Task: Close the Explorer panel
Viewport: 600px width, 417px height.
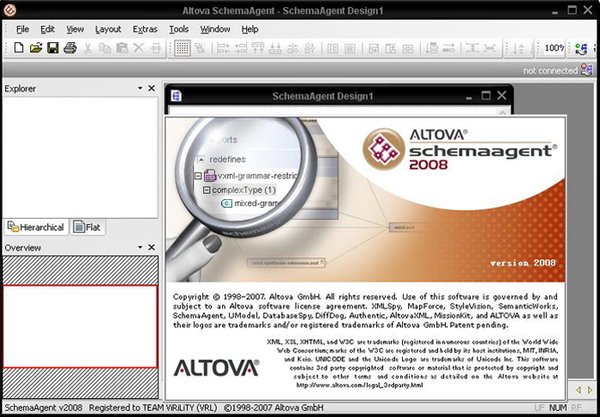Action: [152, 89]
